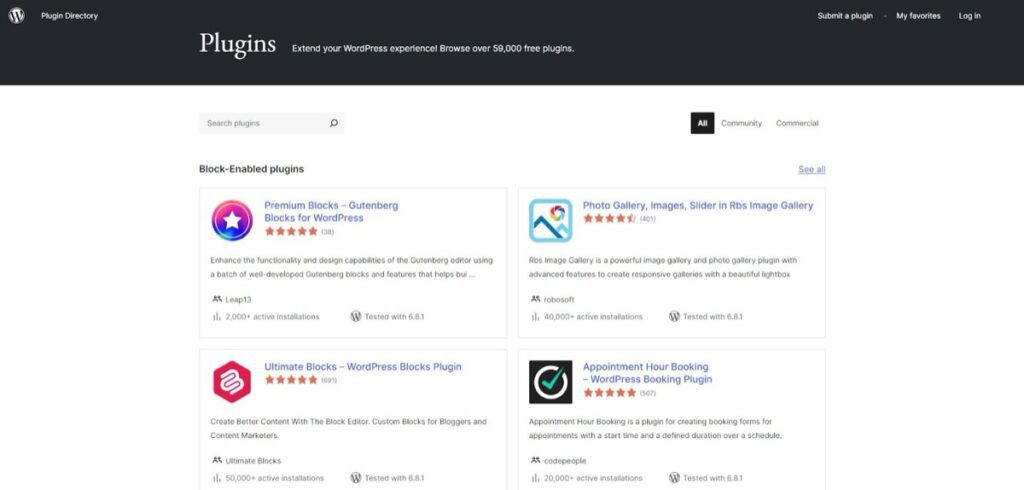Go to My favorites

click(x=918, y=16)
